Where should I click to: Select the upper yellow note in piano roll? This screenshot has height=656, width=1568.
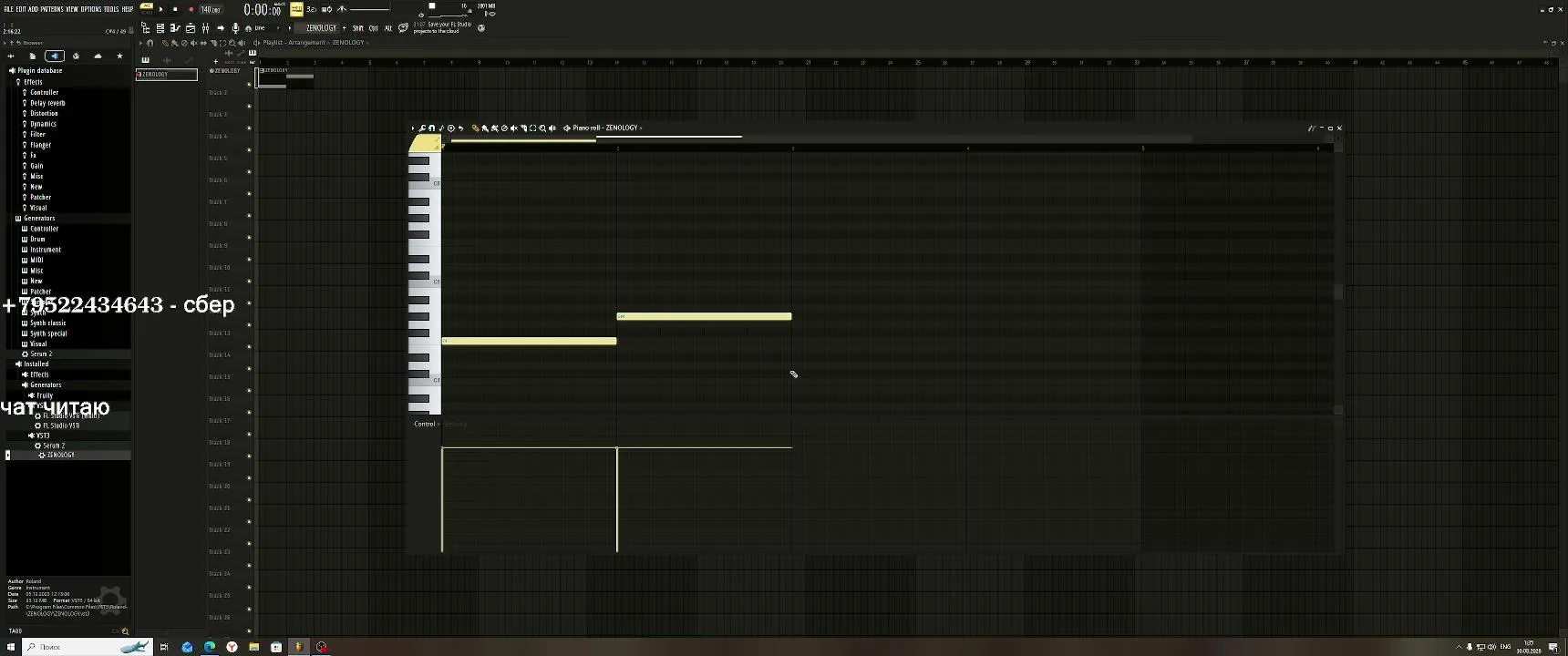tap(704, 316)
